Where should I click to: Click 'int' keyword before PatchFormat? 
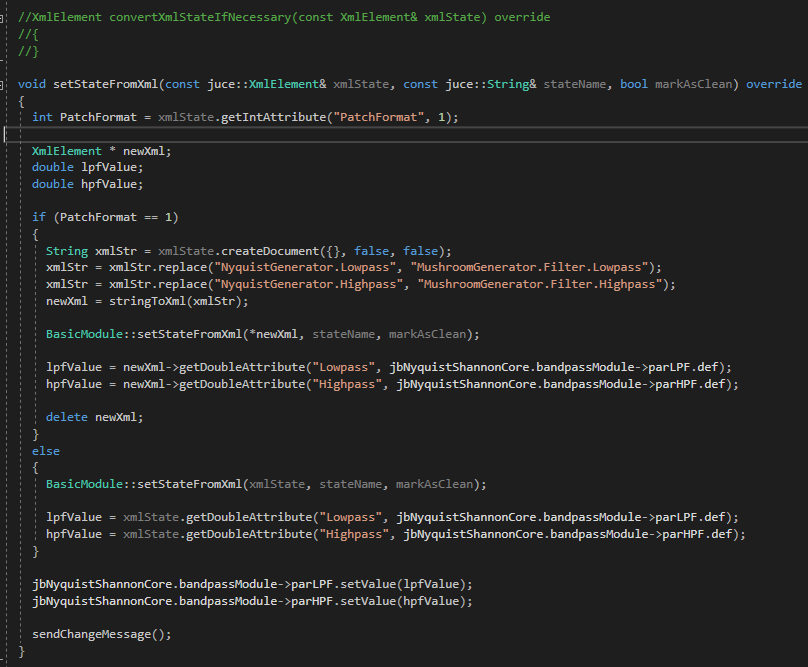click(42, 117)
